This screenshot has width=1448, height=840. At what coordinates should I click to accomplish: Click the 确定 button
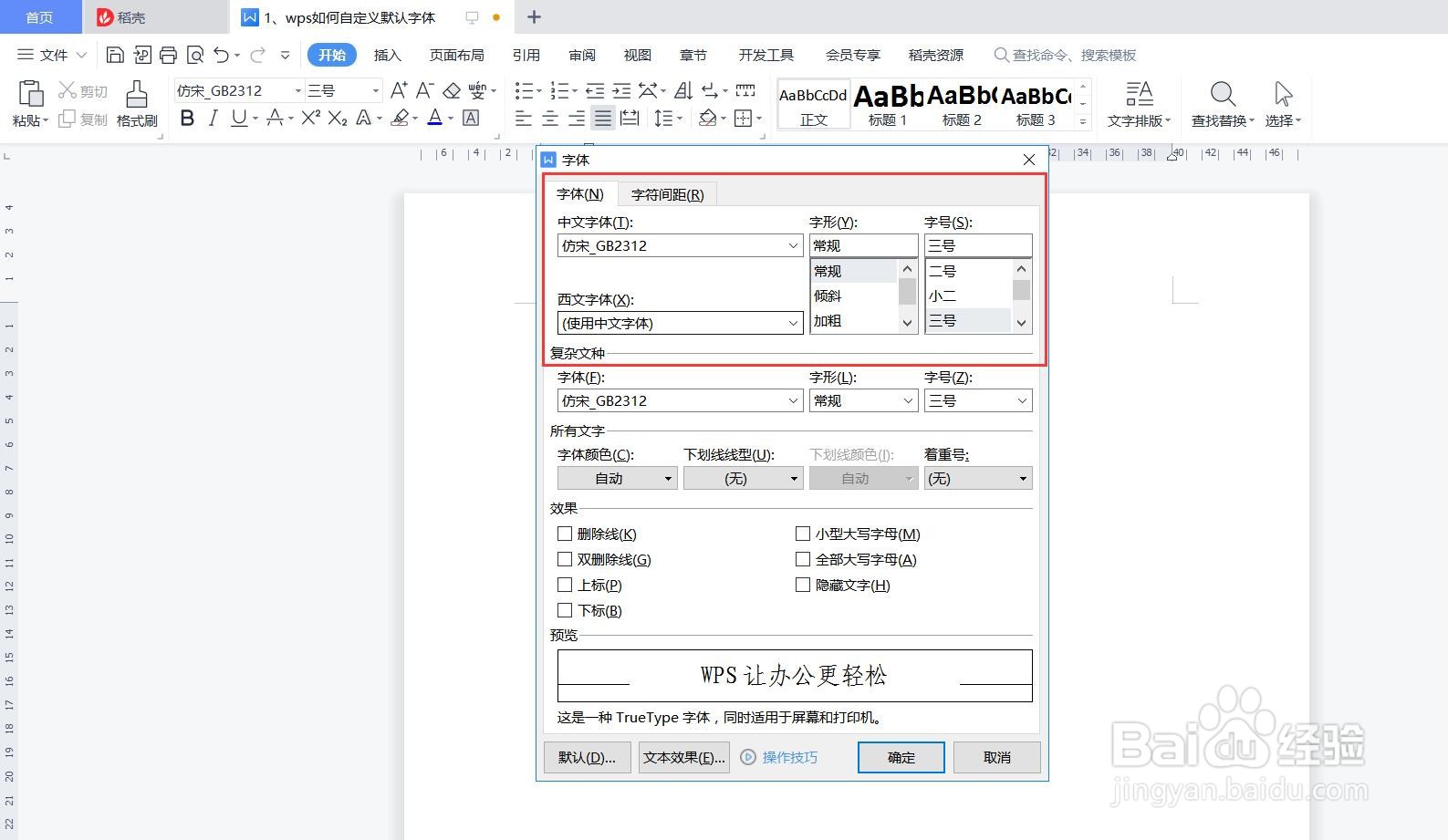(x=901, y=757)
